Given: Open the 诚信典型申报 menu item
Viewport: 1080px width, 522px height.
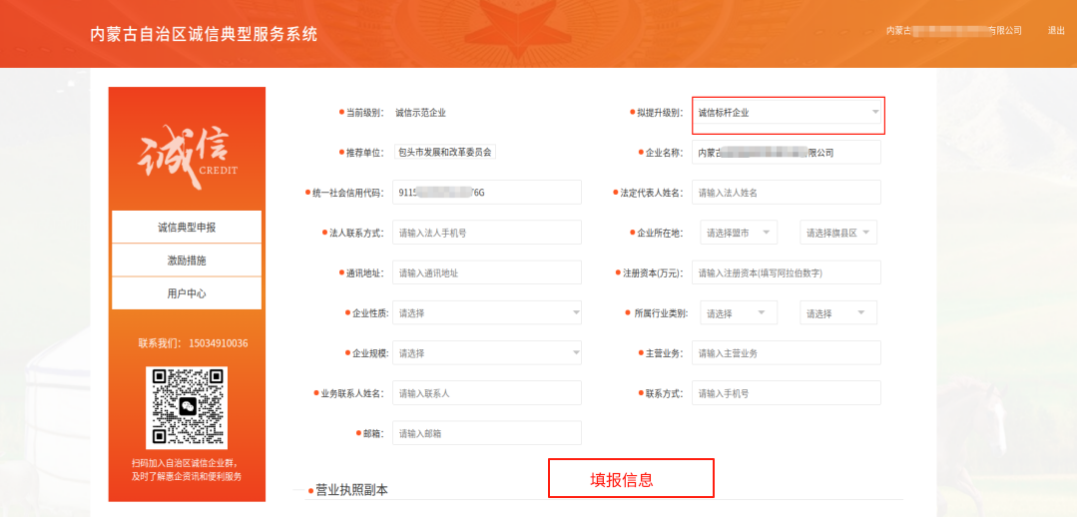Looking at the screenshot, I should click(x=187, y=227).
